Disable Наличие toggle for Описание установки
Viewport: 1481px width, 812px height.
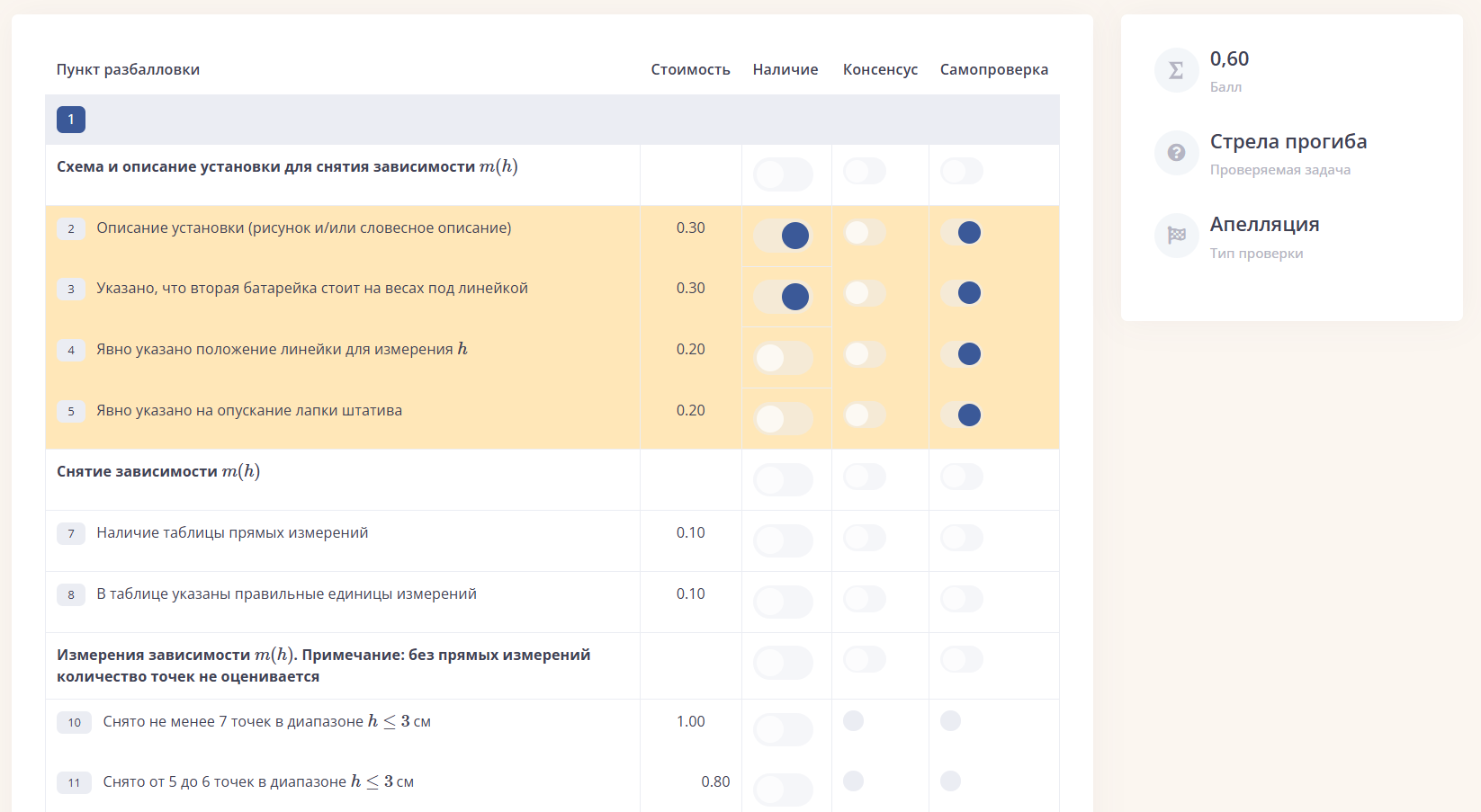[783, 236]
